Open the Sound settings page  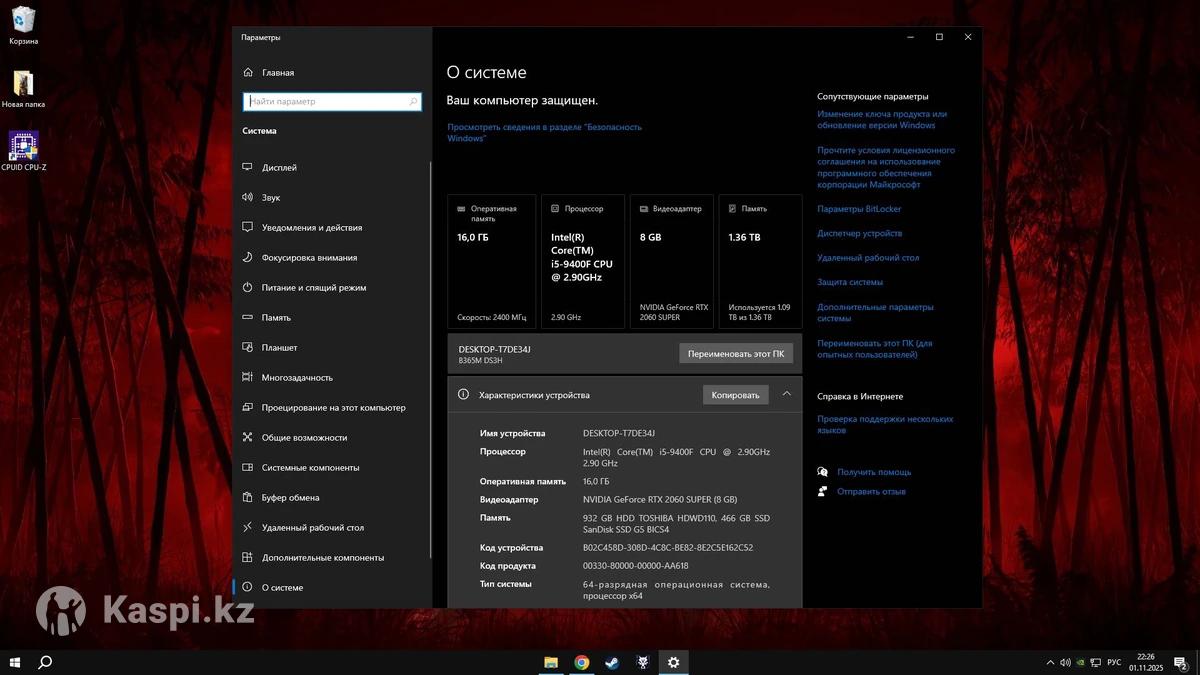[271, 198]
